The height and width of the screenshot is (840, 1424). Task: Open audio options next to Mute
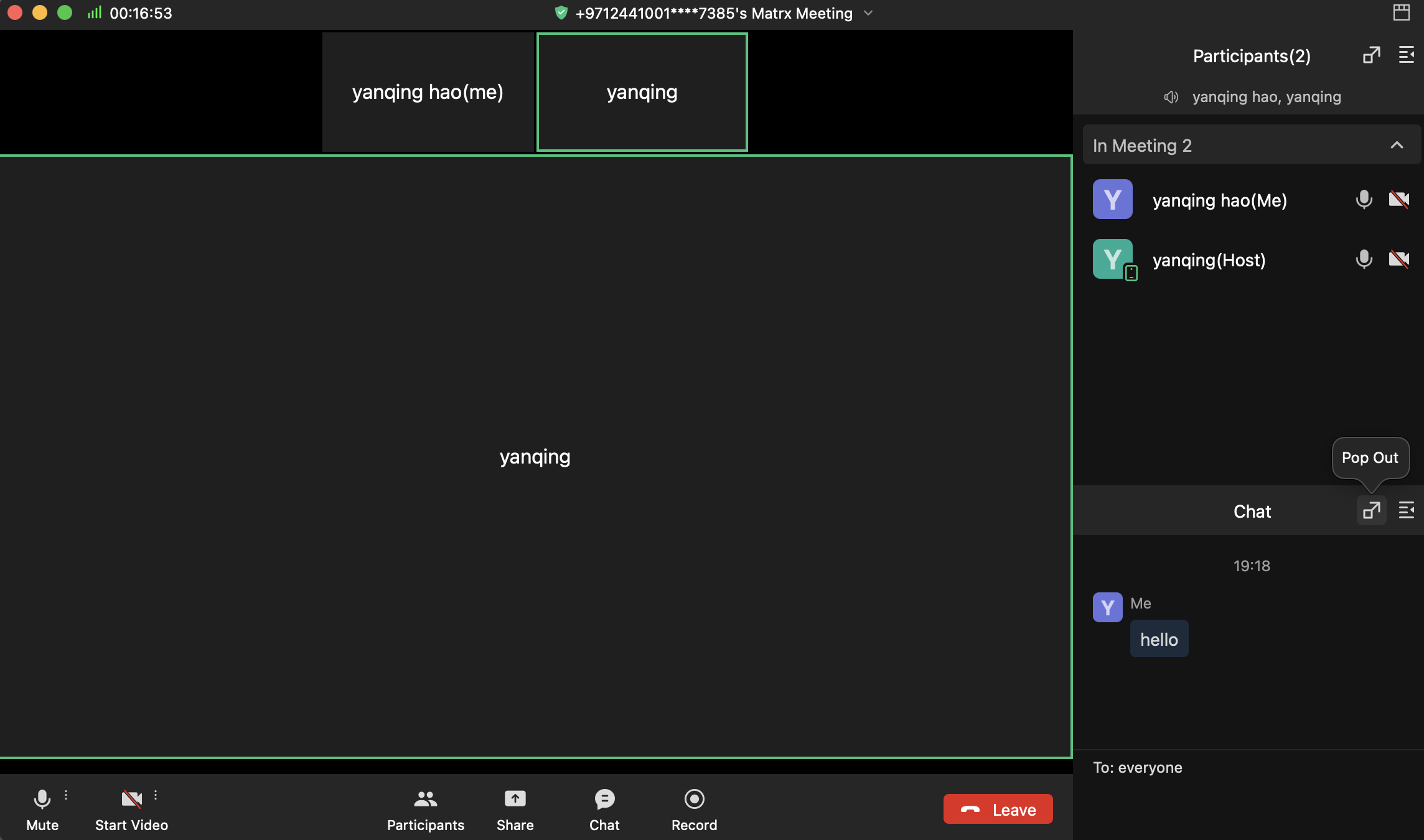pyautogui.click(x=66, y=795)
